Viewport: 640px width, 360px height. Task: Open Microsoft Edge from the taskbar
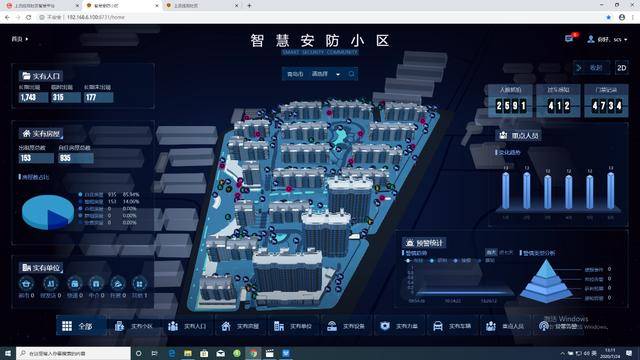click(x=172, y=353)
